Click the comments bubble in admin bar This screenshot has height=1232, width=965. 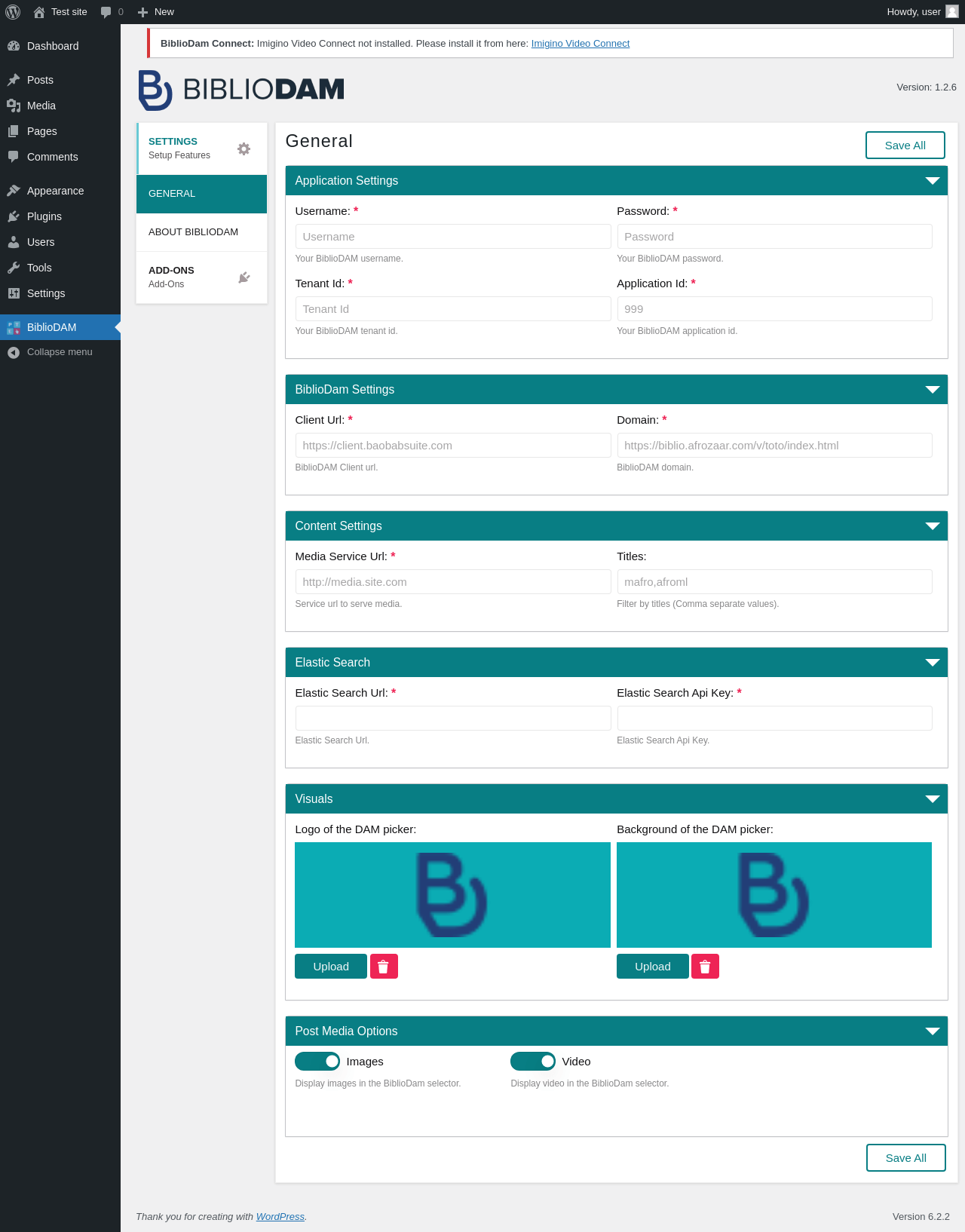106,12
